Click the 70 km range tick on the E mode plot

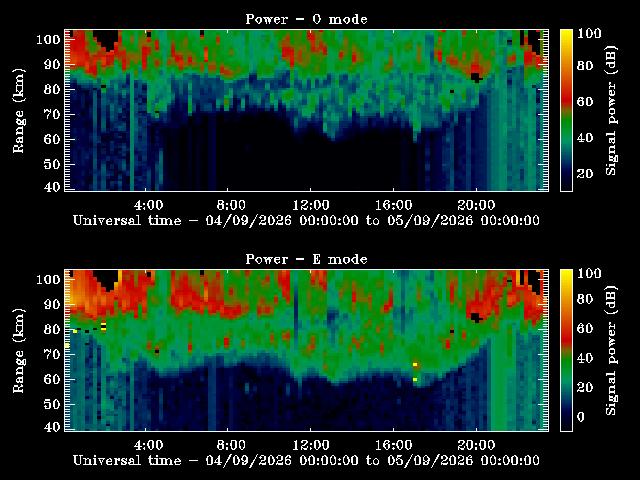[x=52, y=354]
